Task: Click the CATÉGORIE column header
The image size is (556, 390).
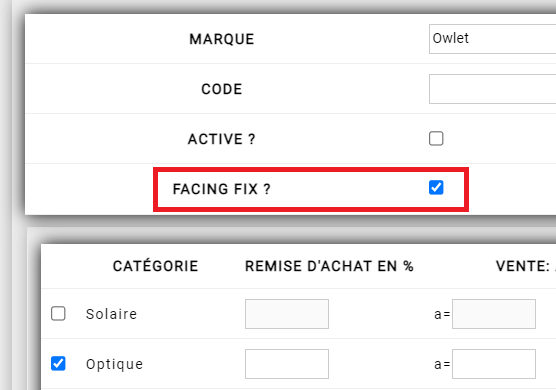Action: click(155, 266)
